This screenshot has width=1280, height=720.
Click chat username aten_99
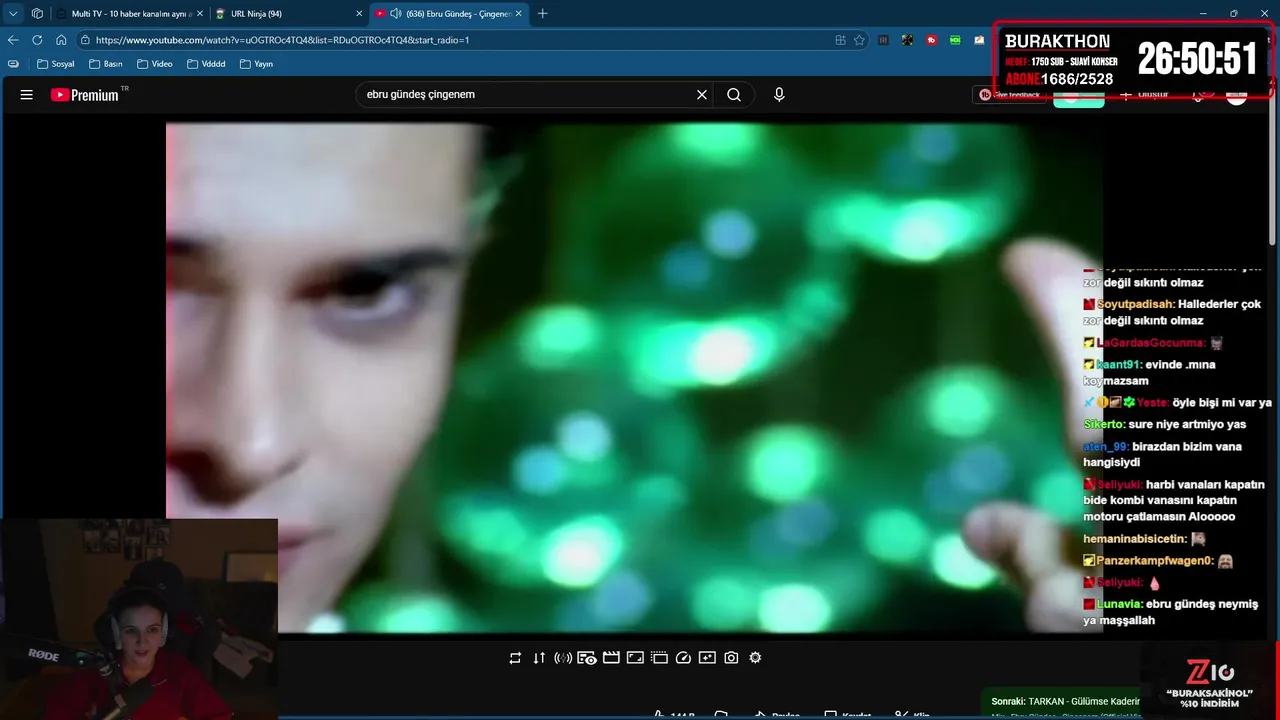tap(1106, 446)
